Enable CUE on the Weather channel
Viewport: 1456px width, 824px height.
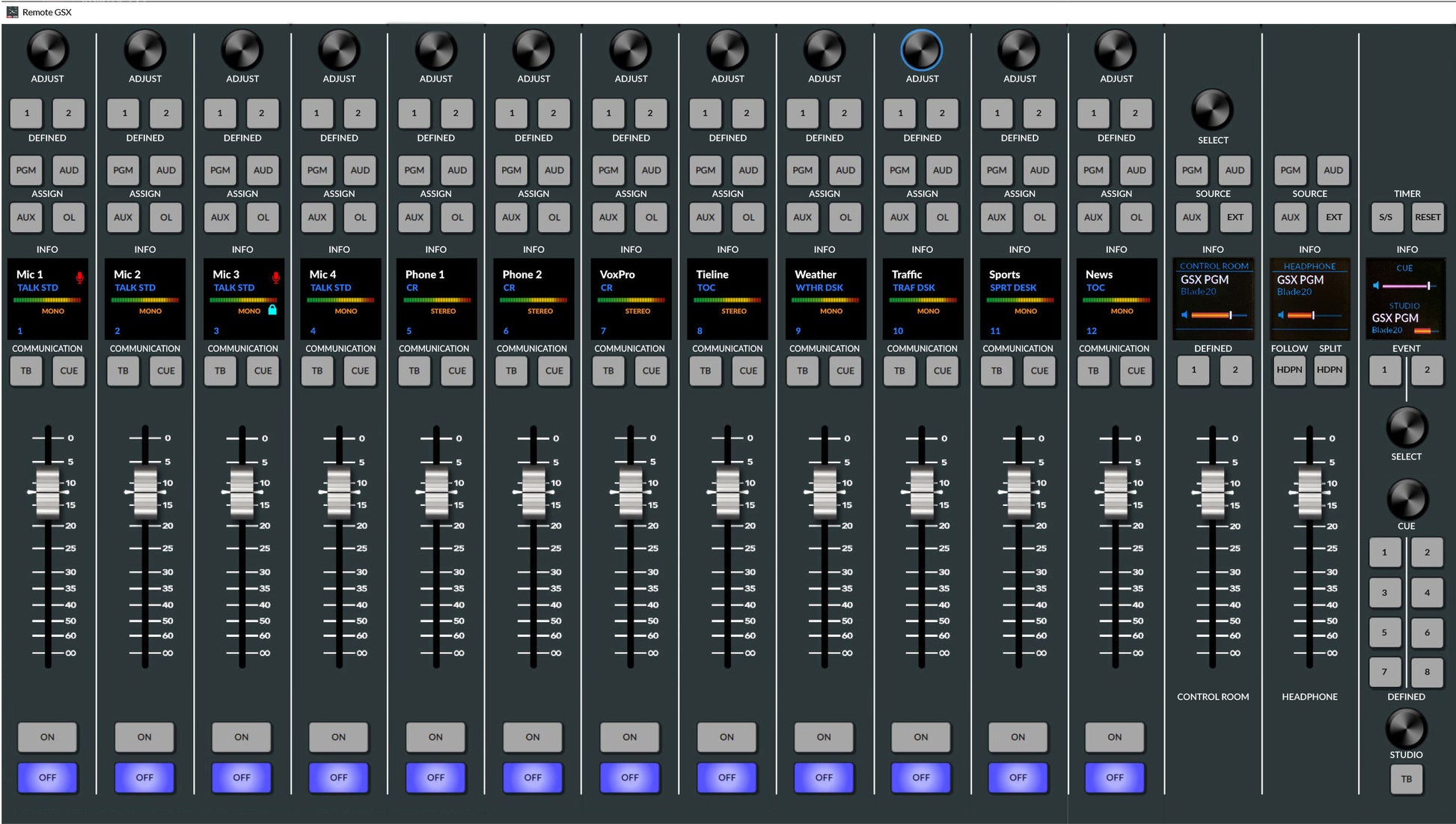tap(845, 370)
